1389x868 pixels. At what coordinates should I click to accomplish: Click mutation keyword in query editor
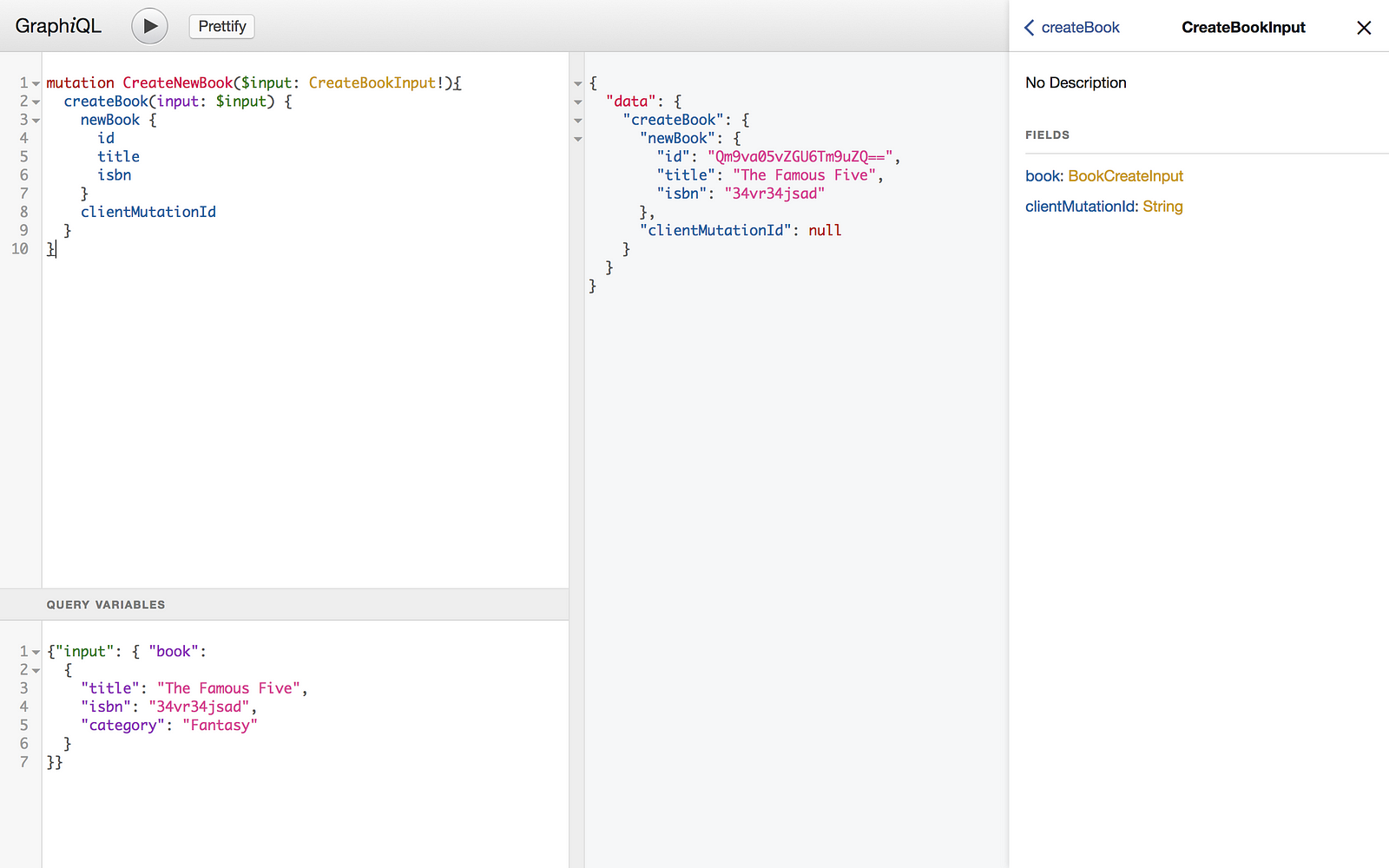(80, 83)
